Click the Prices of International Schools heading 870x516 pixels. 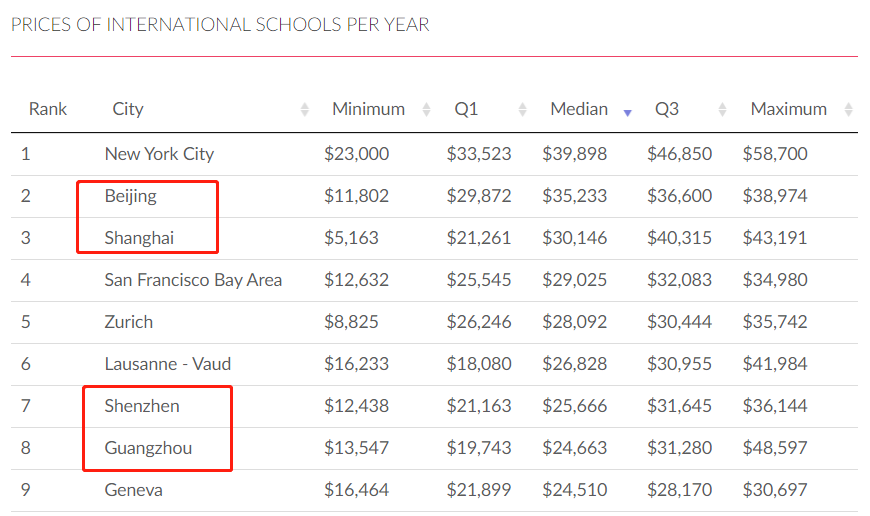[220, 24]
